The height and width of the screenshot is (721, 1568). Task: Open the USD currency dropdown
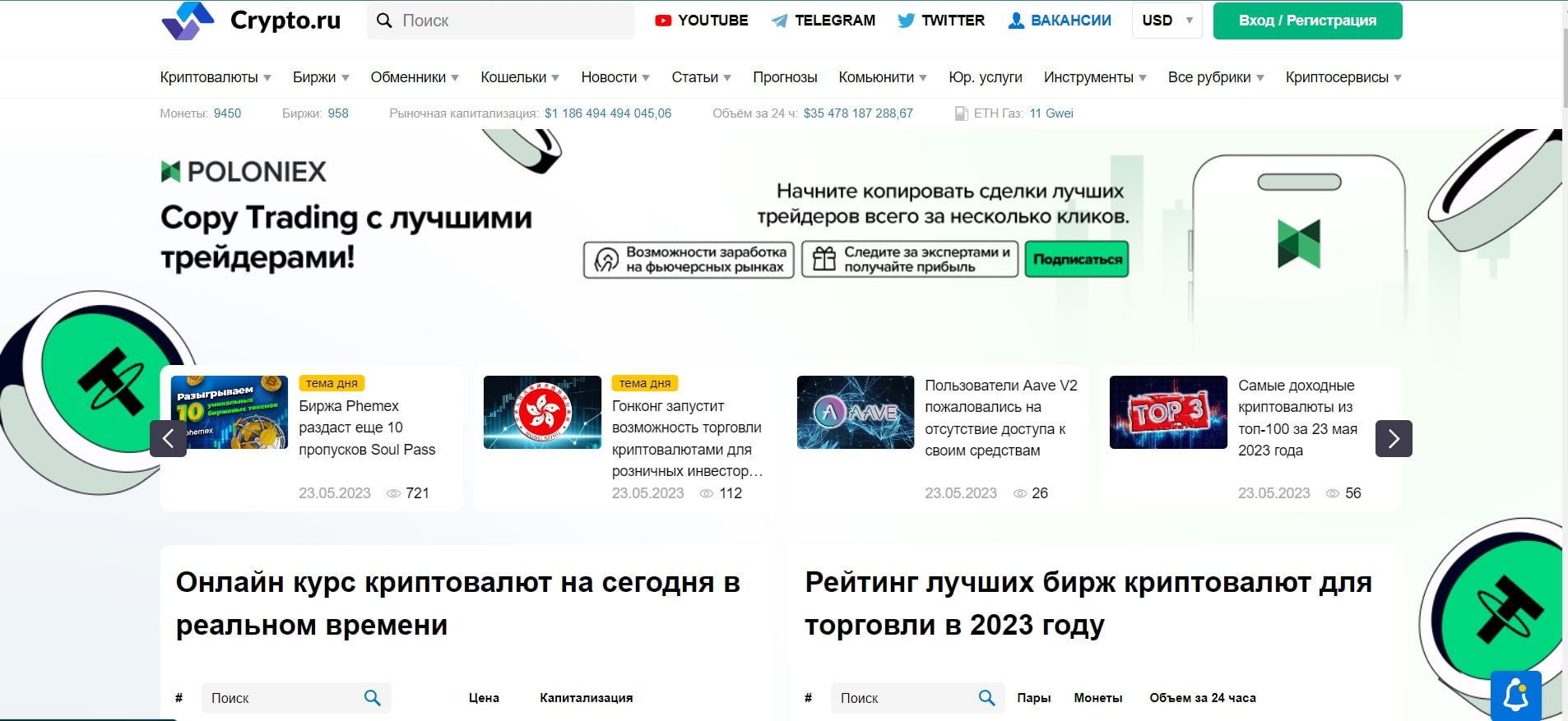[x=1167, y=21]
